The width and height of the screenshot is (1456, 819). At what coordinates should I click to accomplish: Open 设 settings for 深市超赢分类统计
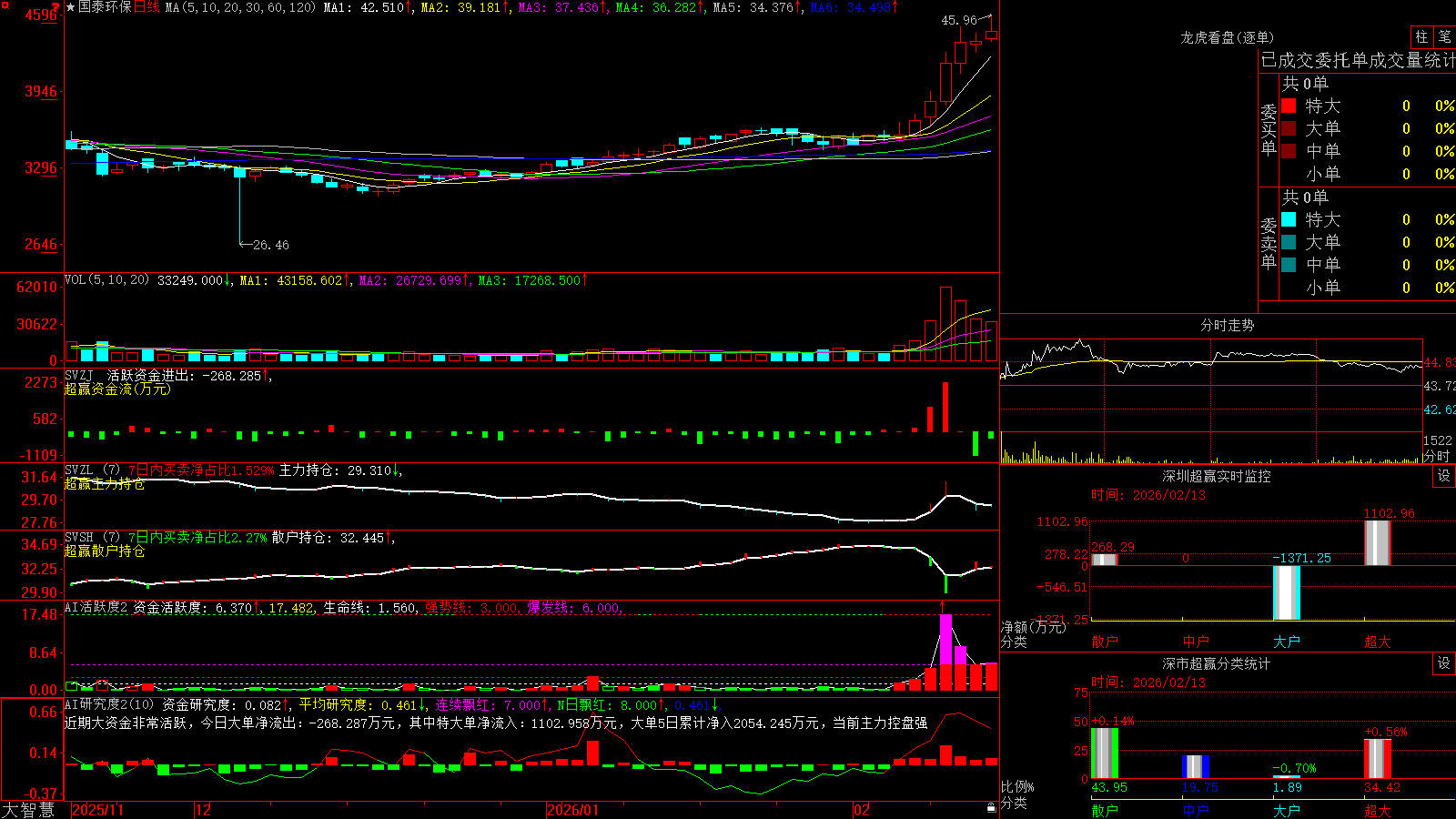click(x=1444, y=663)
